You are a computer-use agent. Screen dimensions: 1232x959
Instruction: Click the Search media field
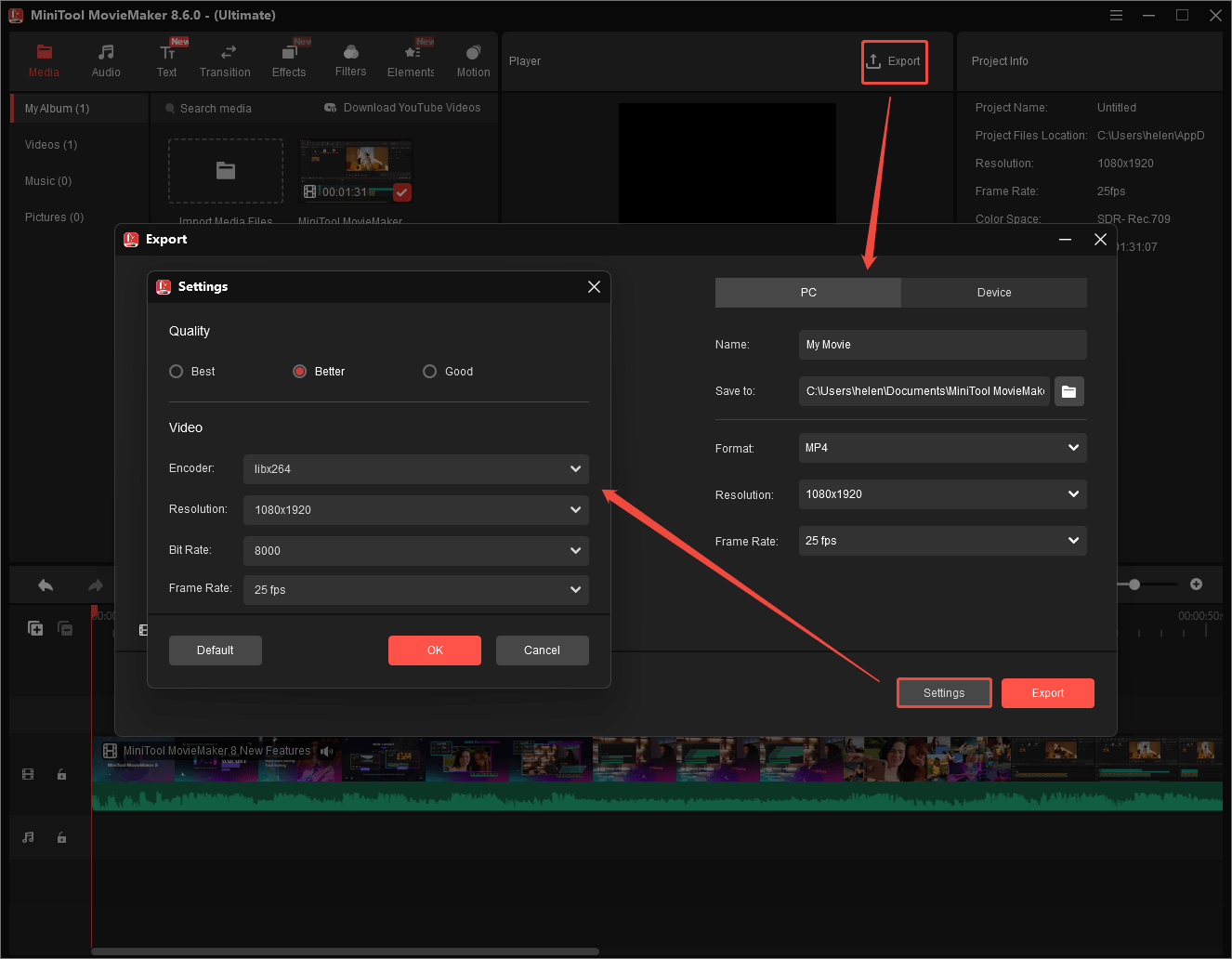coord(216,109)
